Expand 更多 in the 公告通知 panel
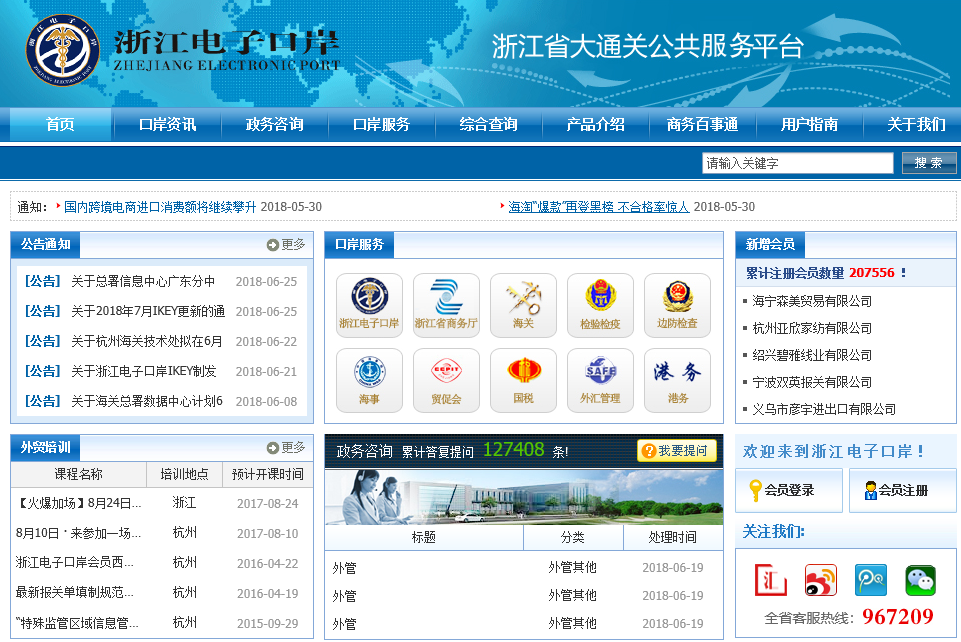Viewport: 961px width, 642px height. click(x=286, y=245)
